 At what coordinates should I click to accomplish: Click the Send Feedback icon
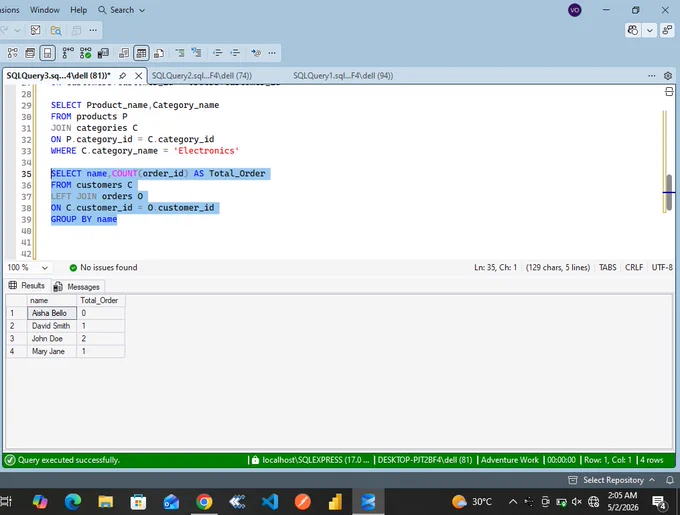667,30
